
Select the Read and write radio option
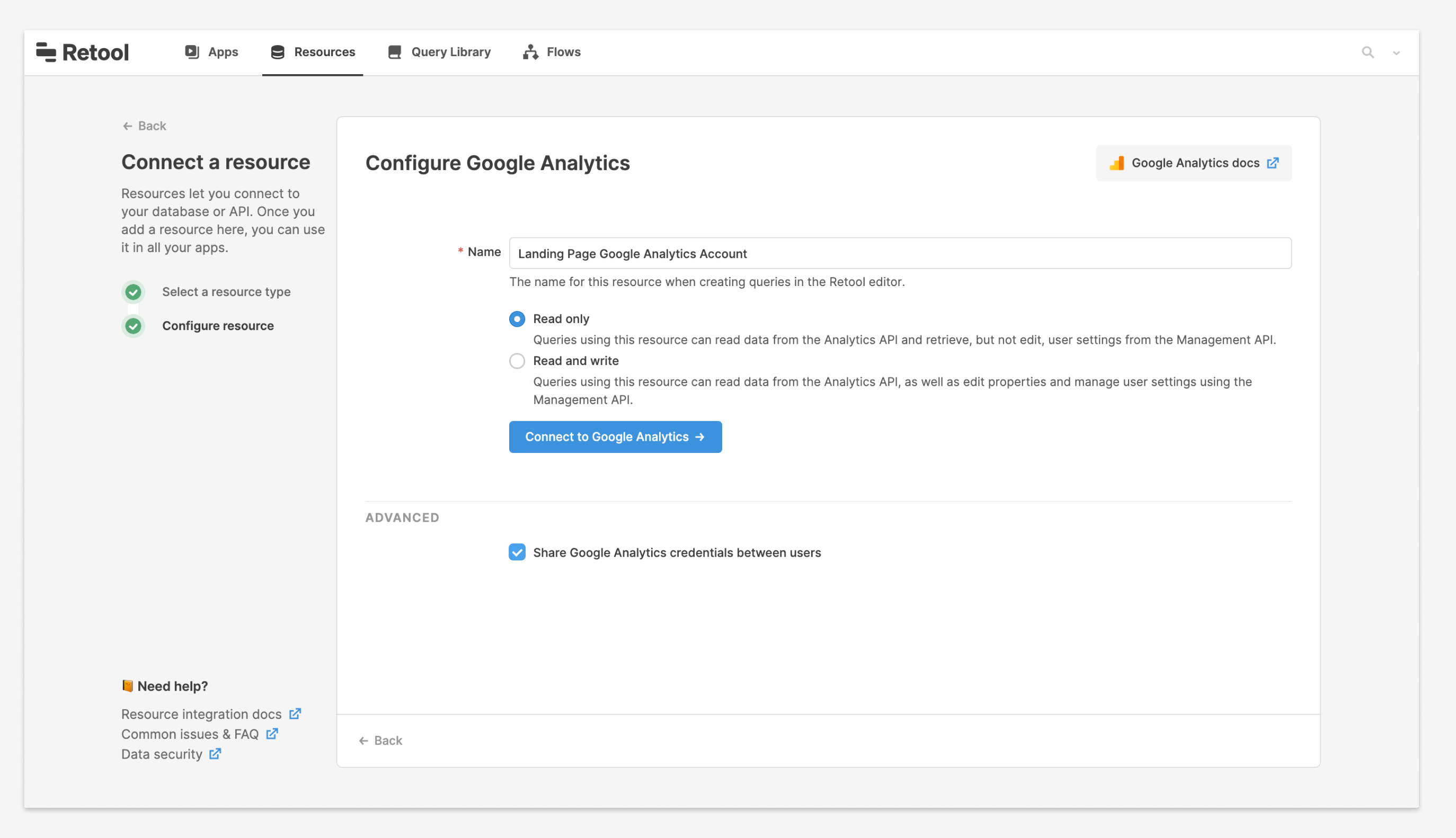click(517, 361)
